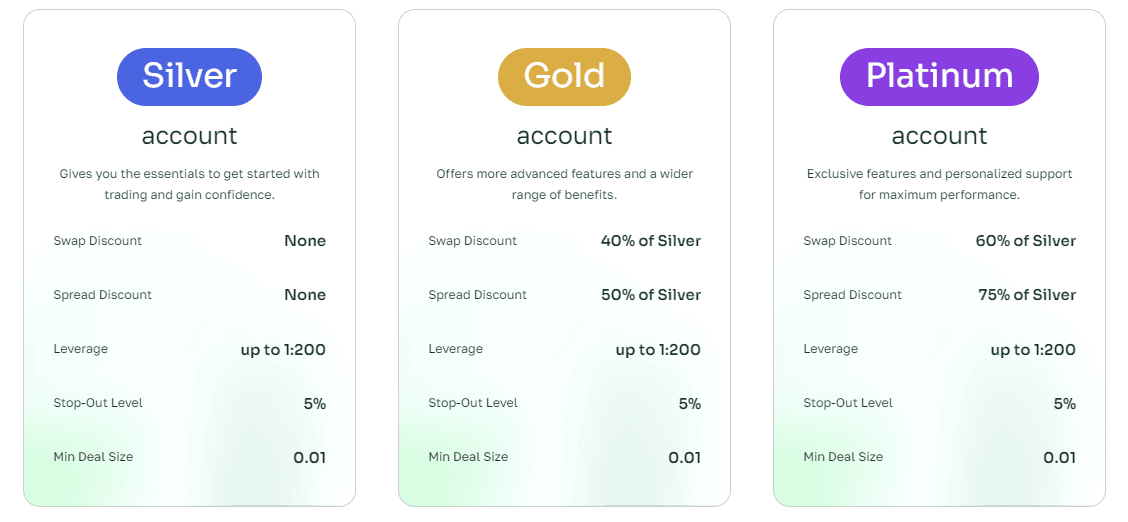Choose the purple Platinum account badge
The height and width of the screenshot is (522, 1128).
pos(939,76)
